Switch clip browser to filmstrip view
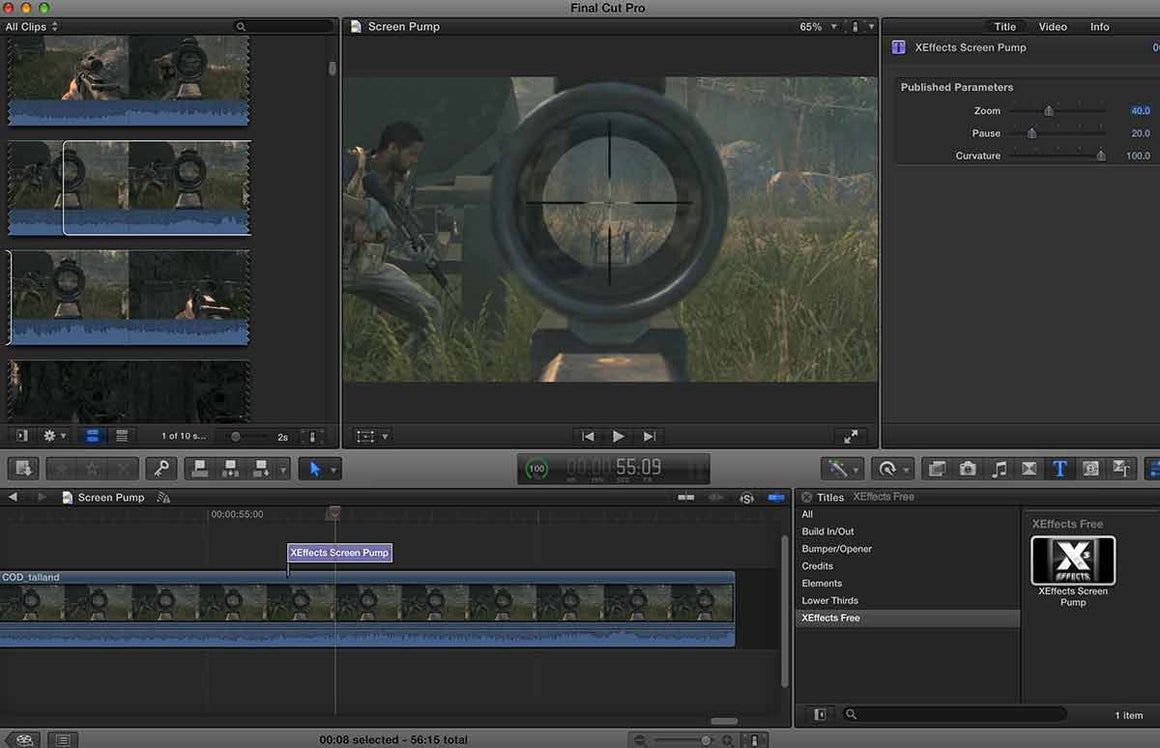This screenshot has height=748, width=1160. [92, 436]
